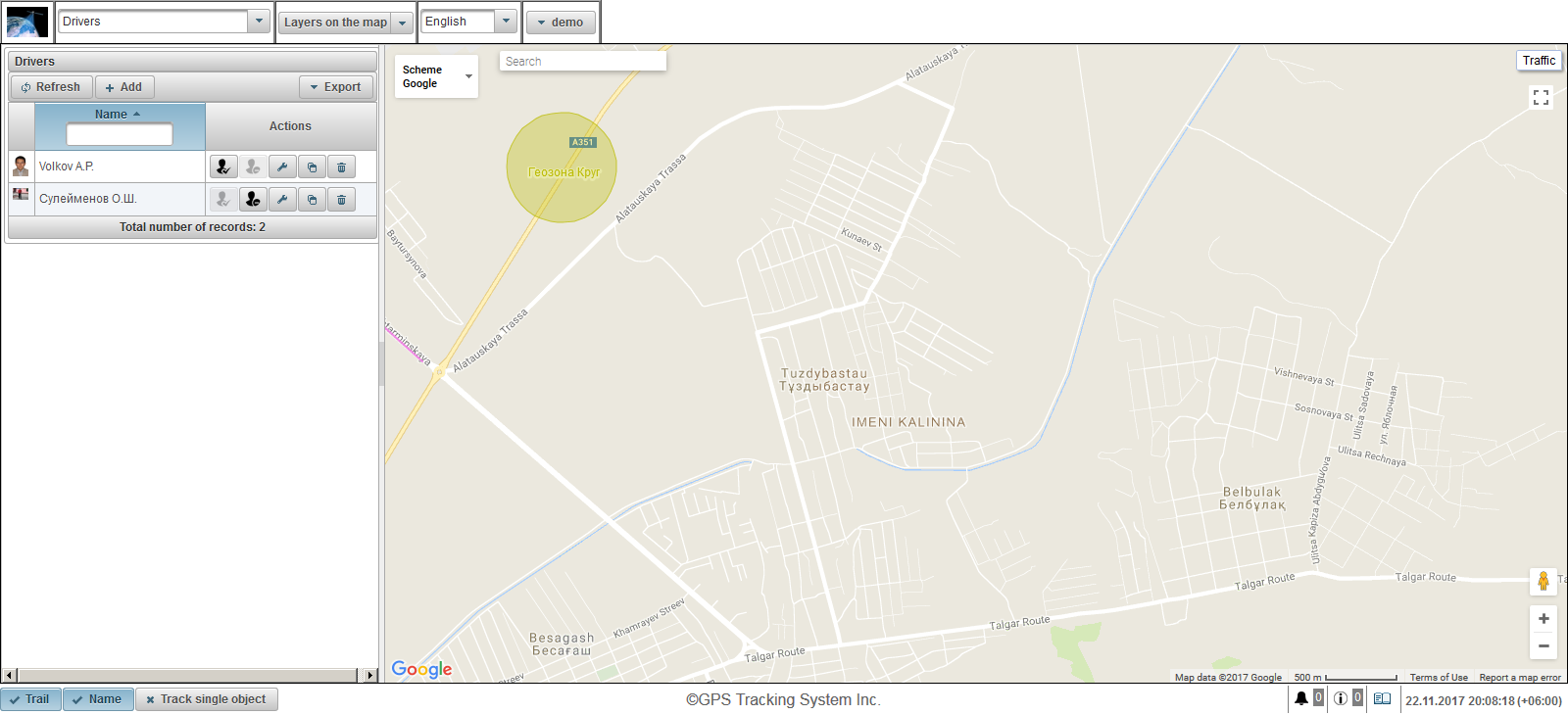Image resolution: width=1568 pixels, height=715 pixels.
Task: Open the Export menu
Action: (336, 87)
